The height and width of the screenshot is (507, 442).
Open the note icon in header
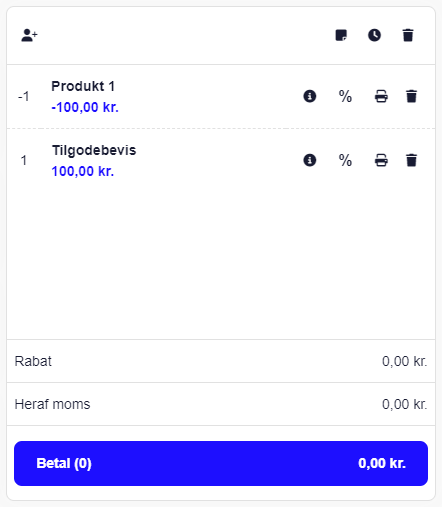coord(341,35)
